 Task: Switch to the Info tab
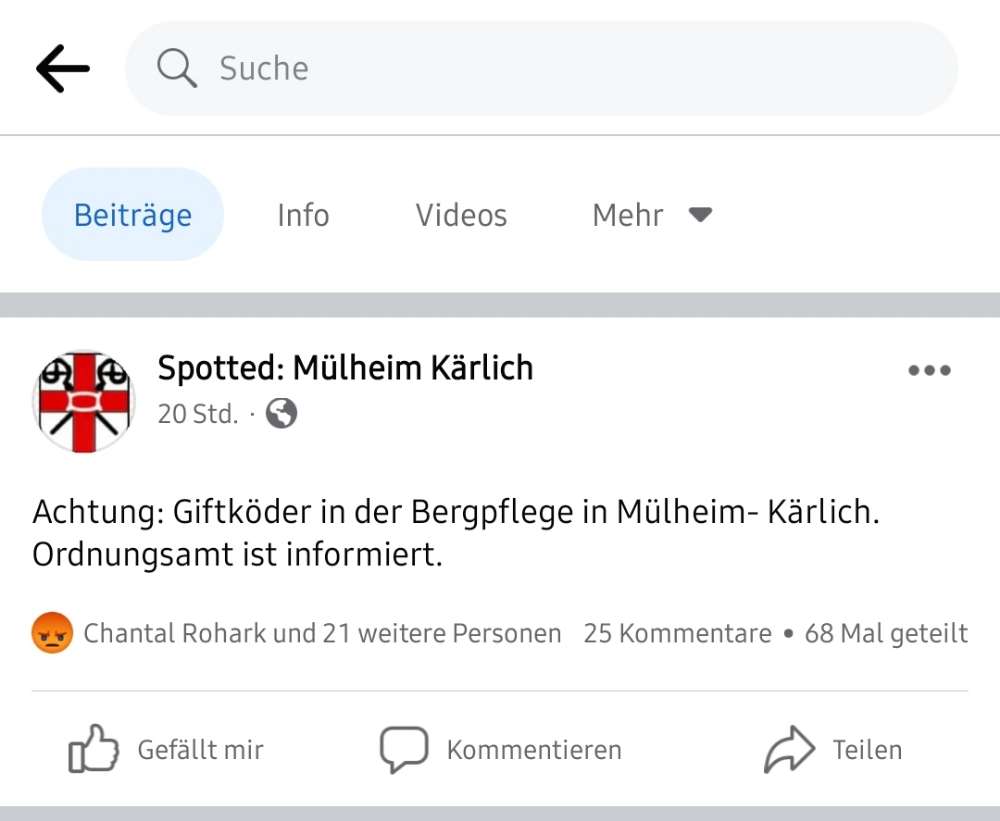pyautogui.click(x=302, y=214)
